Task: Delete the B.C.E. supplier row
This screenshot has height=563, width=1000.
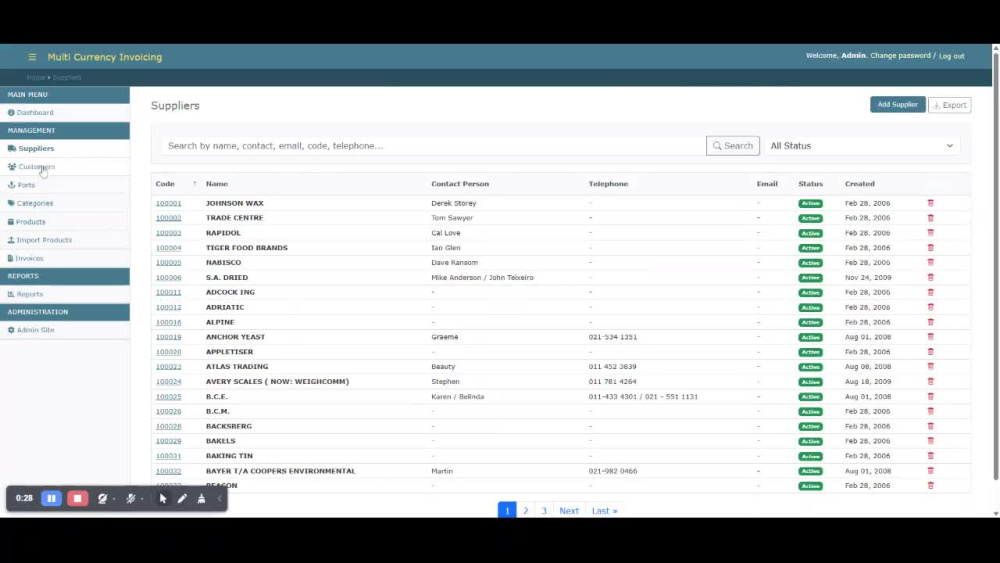Action: [x=930, y=396]
